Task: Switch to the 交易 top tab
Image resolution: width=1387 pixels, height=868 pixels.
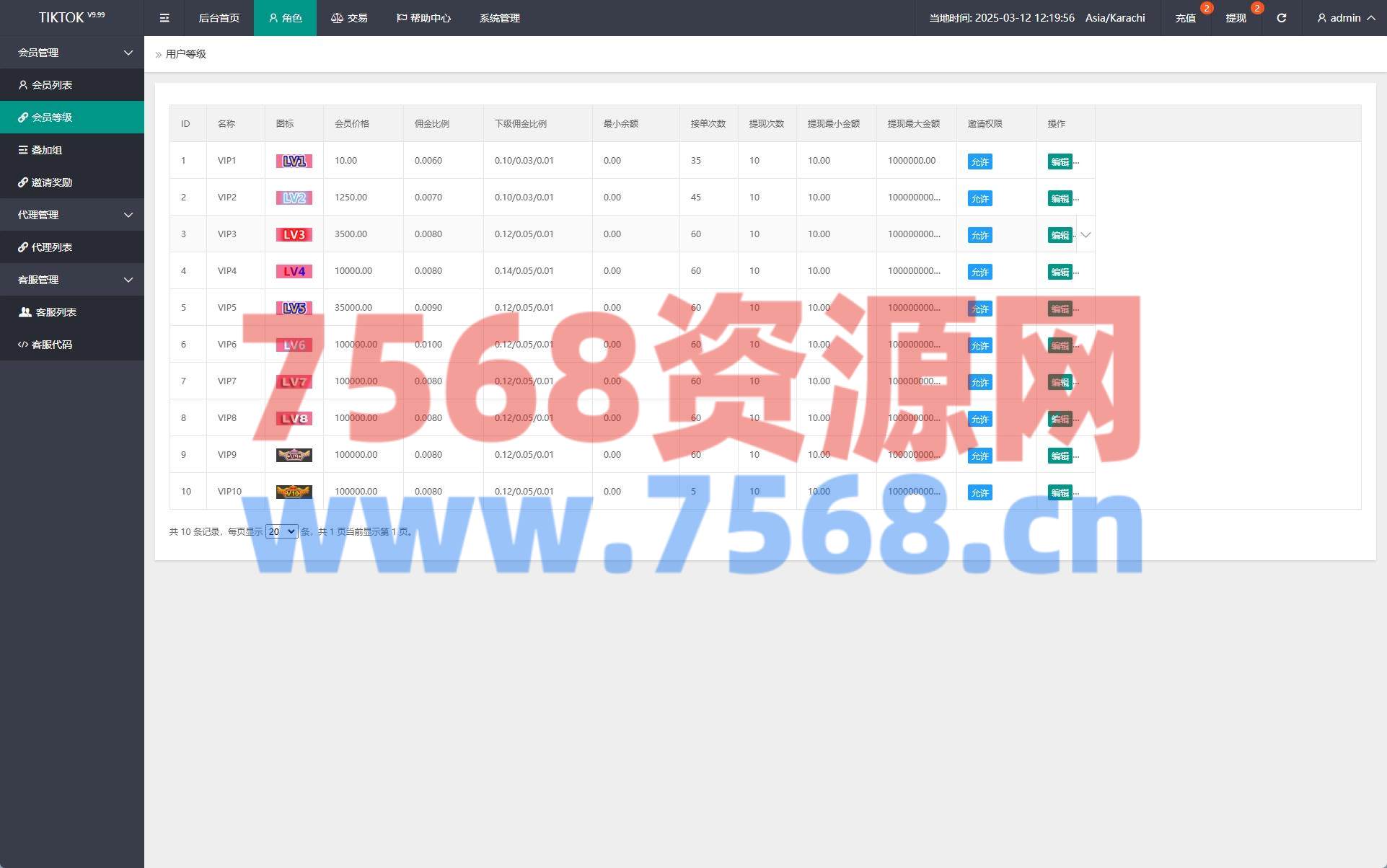Action: pos(349,18)
